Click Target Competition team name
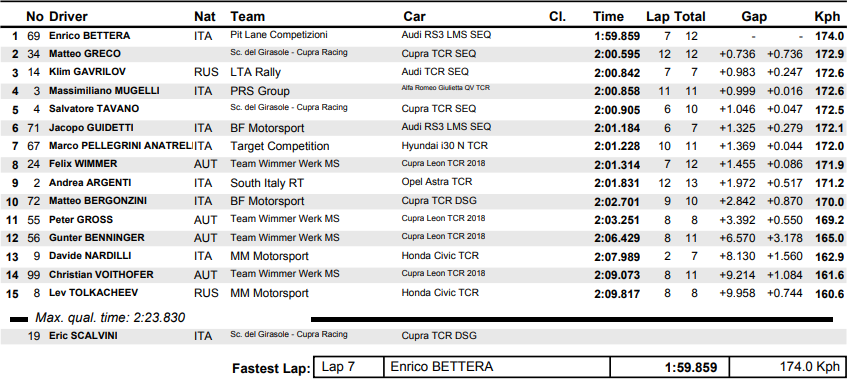The height and width of the screenshot is (380, 849). tap(279, 146)
